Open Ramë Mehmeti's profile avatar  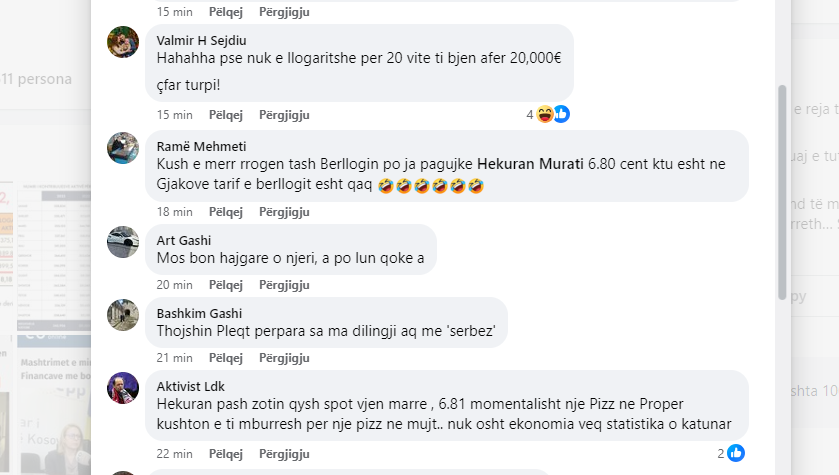coord(123,148)
